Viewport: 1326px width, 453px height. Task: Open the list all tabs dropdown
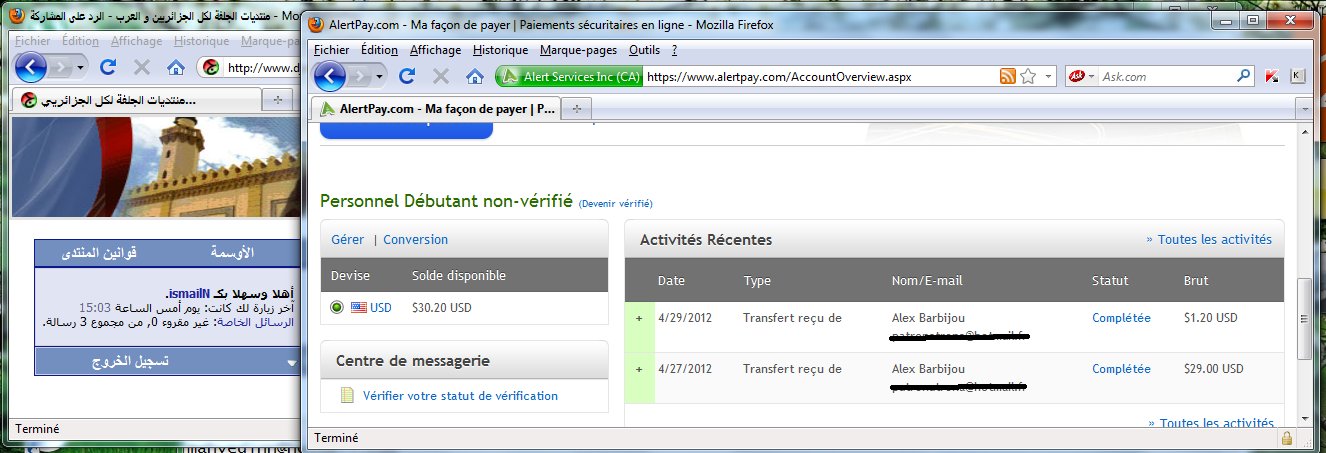coord(1303,108)
